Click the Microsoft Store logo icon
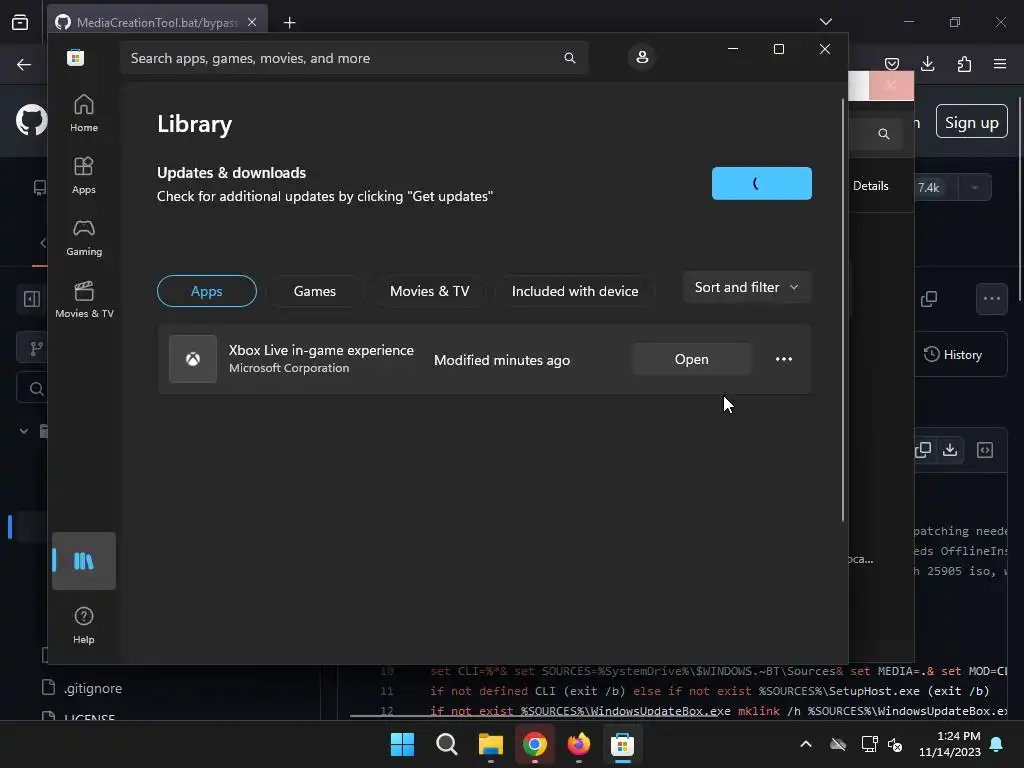This screenshot has height=768, width=1024. 76,57
